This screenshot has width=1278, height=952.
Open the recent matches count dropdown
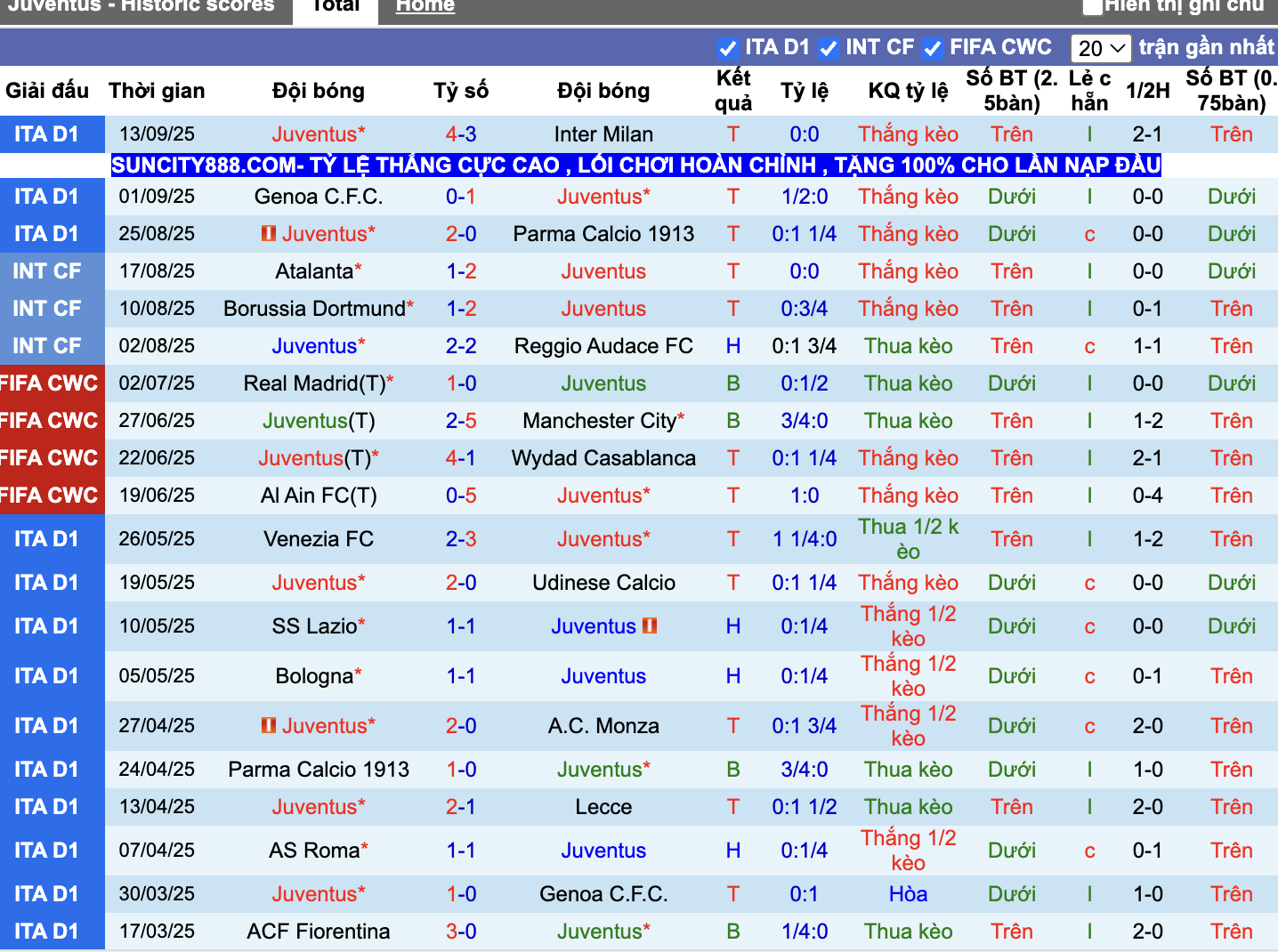(x=1101, y=48)
